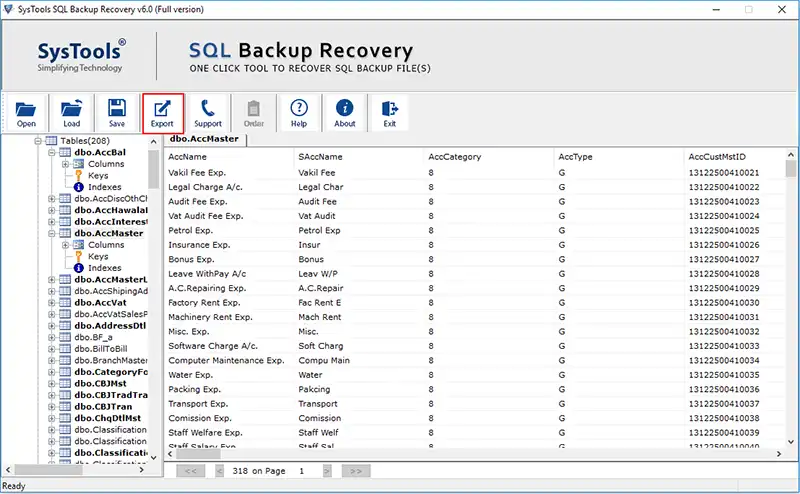800x494 pixels.
Task: Click the table icon of dbo.CBJMst
Action: click(65, 383)
